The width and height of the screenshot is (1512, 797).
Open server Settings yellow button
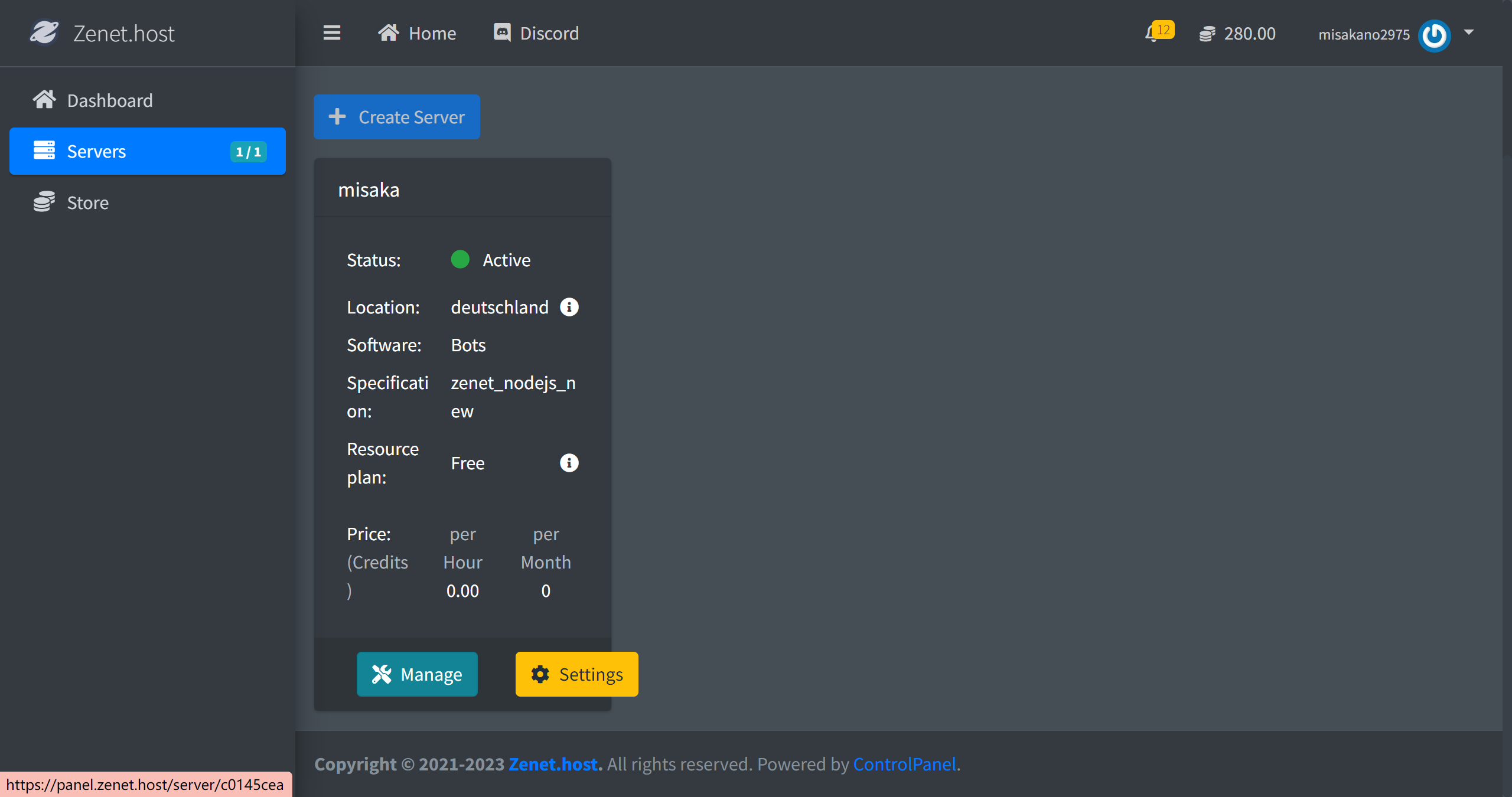point(576,674)
